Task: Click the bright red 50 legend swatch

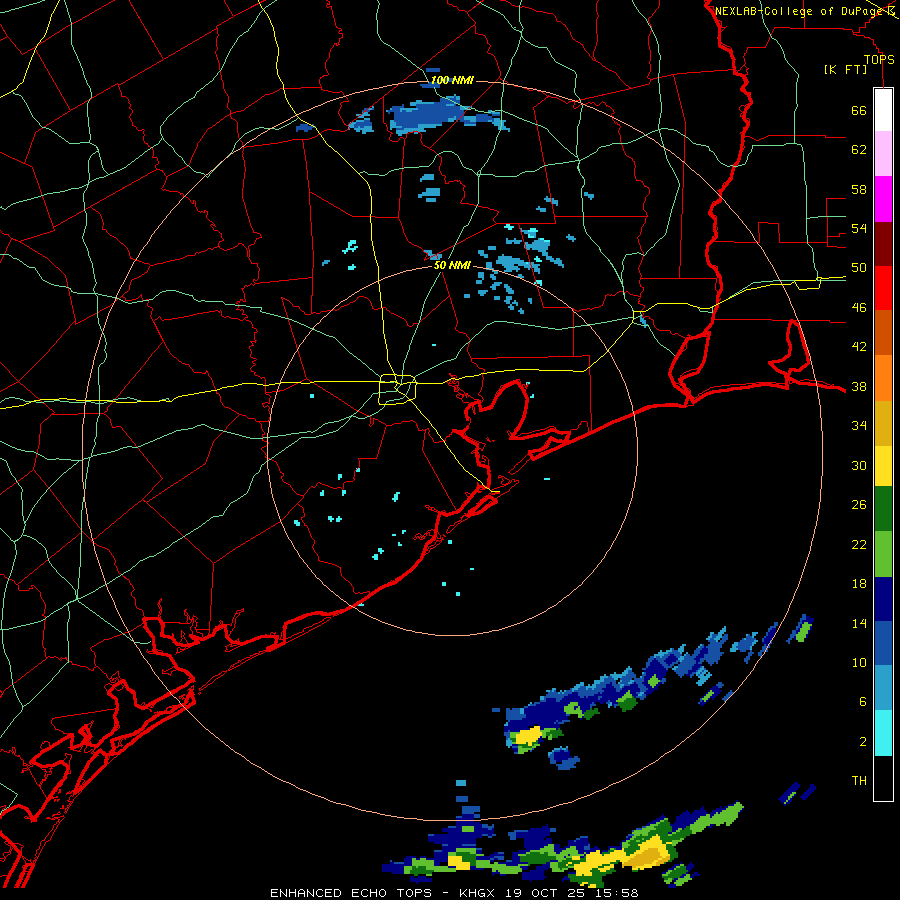Action: pyautogui.click(x=883, y=288)
